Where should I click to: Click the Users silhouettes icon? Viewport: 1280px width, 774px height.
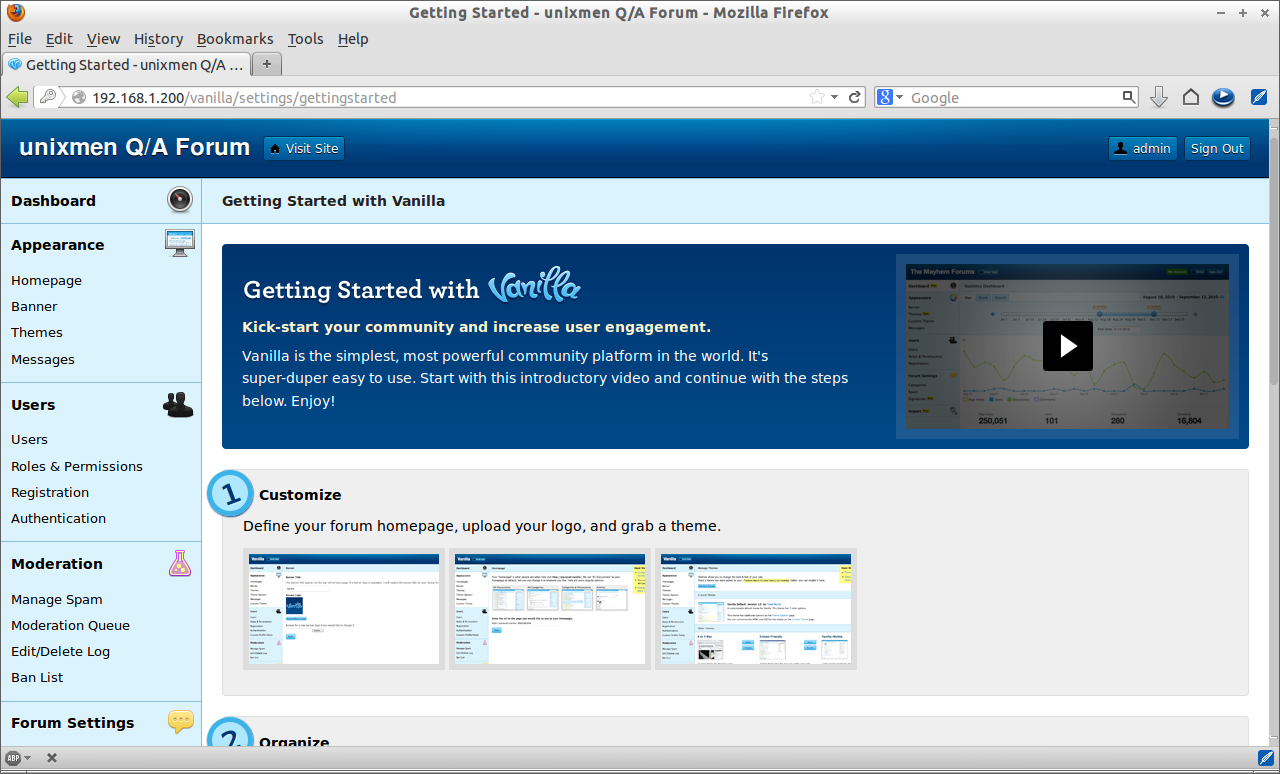pos(179,404)
